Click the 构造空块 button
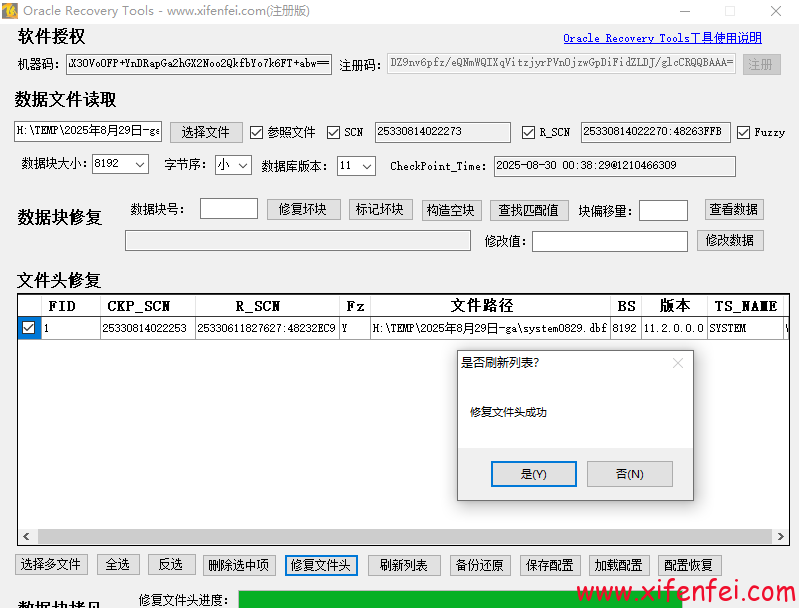 (x=450, y=210)
